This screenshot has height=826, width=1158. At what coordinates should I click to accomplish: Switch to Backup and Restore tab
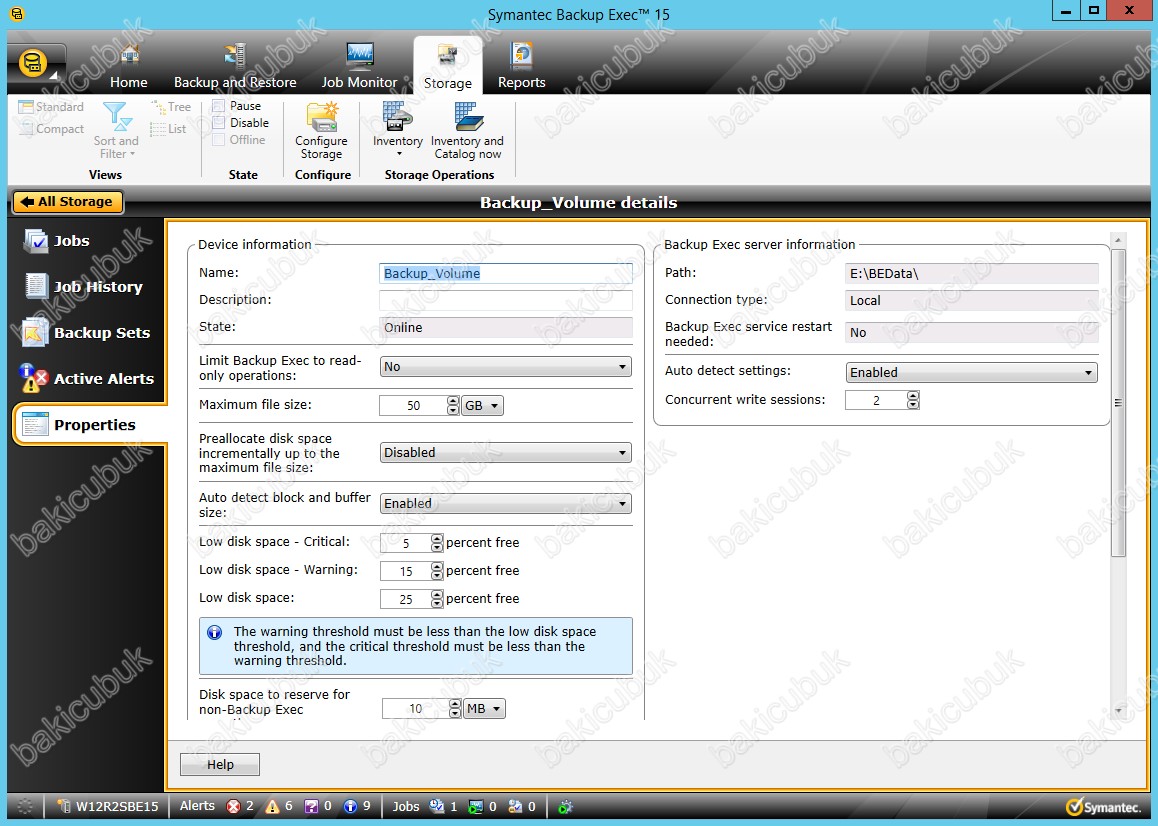tap(235, 67)
